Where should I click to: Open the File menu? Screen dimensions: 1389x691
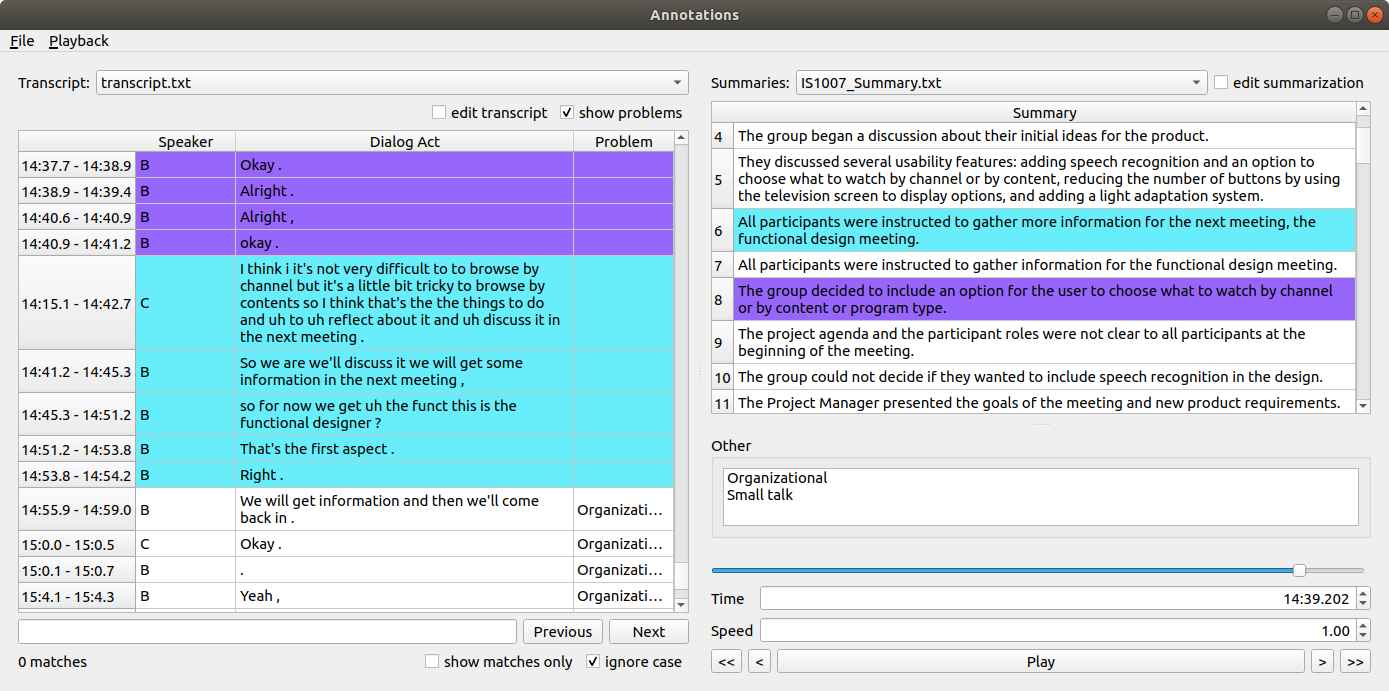click(x=22, y=41)
